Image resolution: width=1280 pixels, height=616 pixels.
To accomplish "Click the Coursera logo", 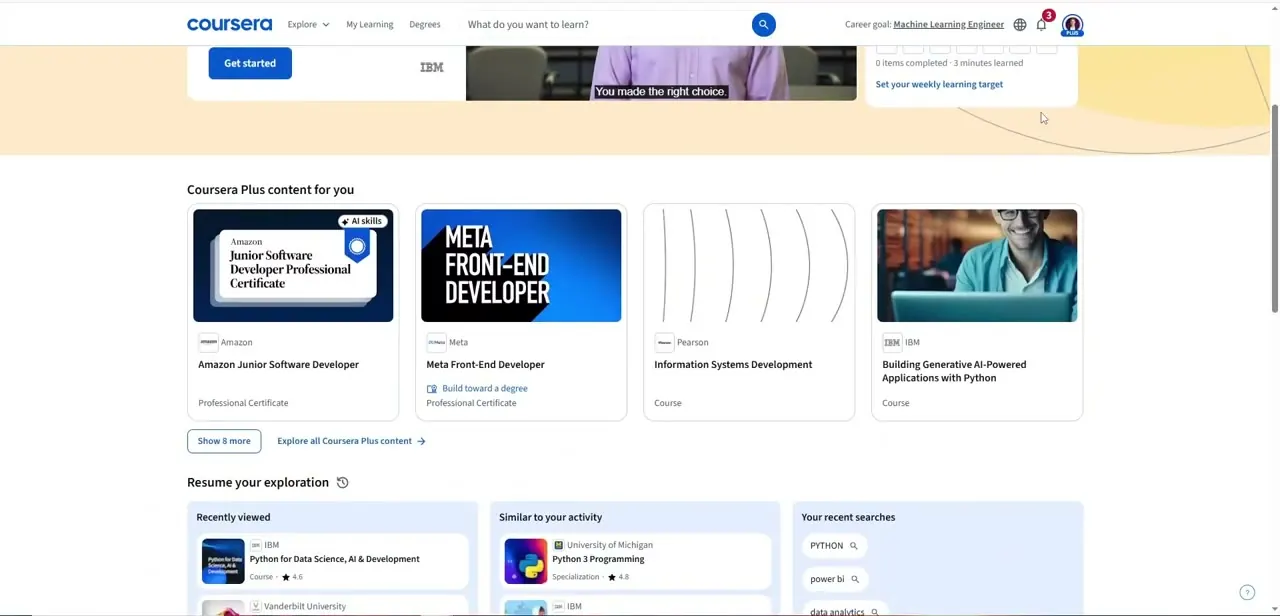I will tap(229, 24).
